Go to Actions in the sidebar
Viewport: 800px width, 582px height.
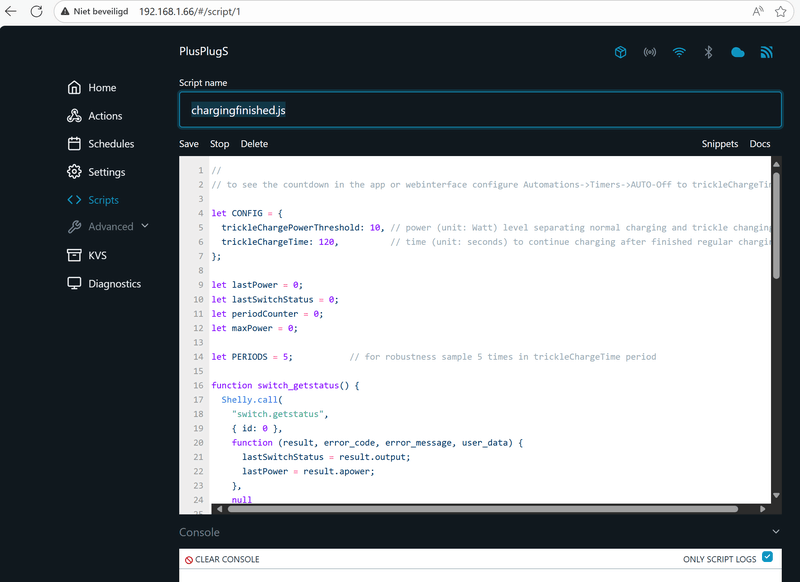pyautogui.click(x=105, y=116)
